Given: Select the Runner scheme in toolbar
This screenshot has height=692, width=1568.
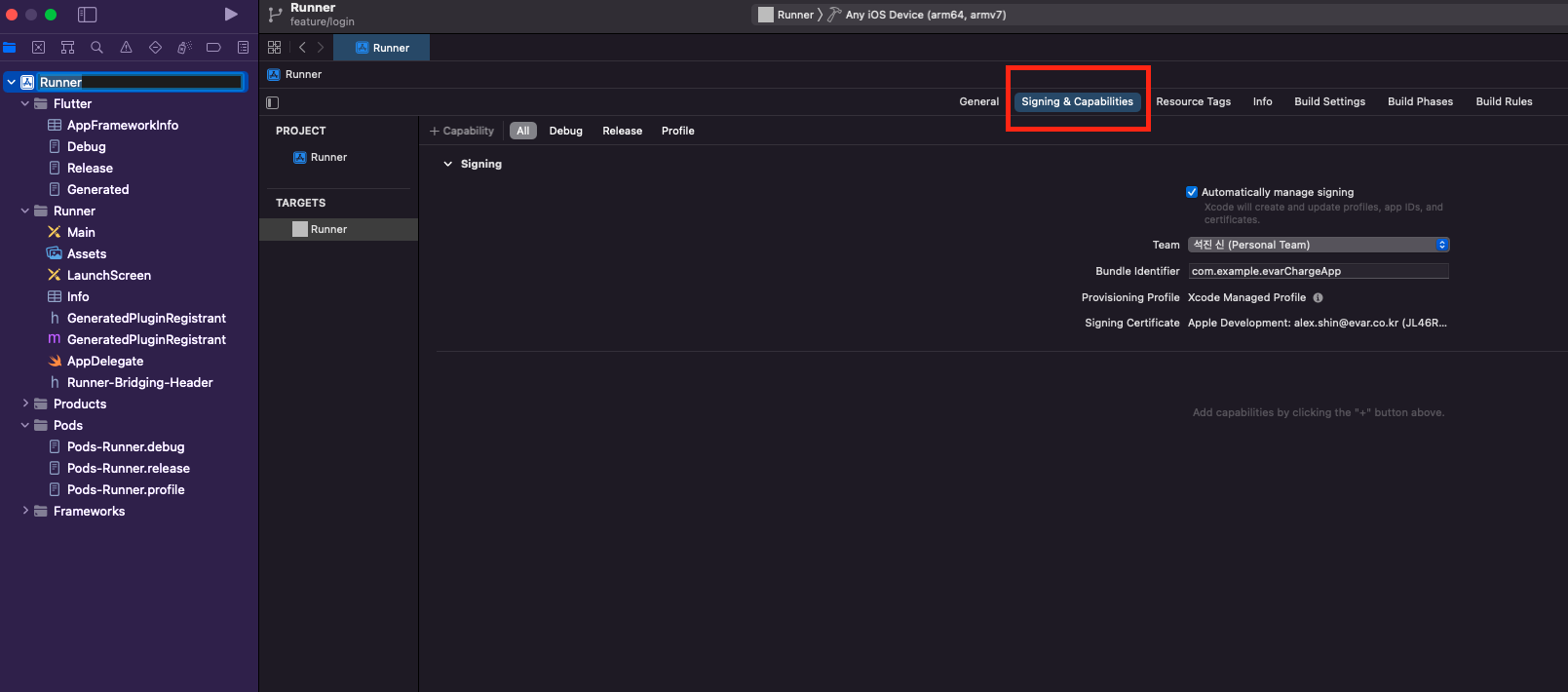Looking at the screenshot, I should pyautogui.click(x=785, y=15).
